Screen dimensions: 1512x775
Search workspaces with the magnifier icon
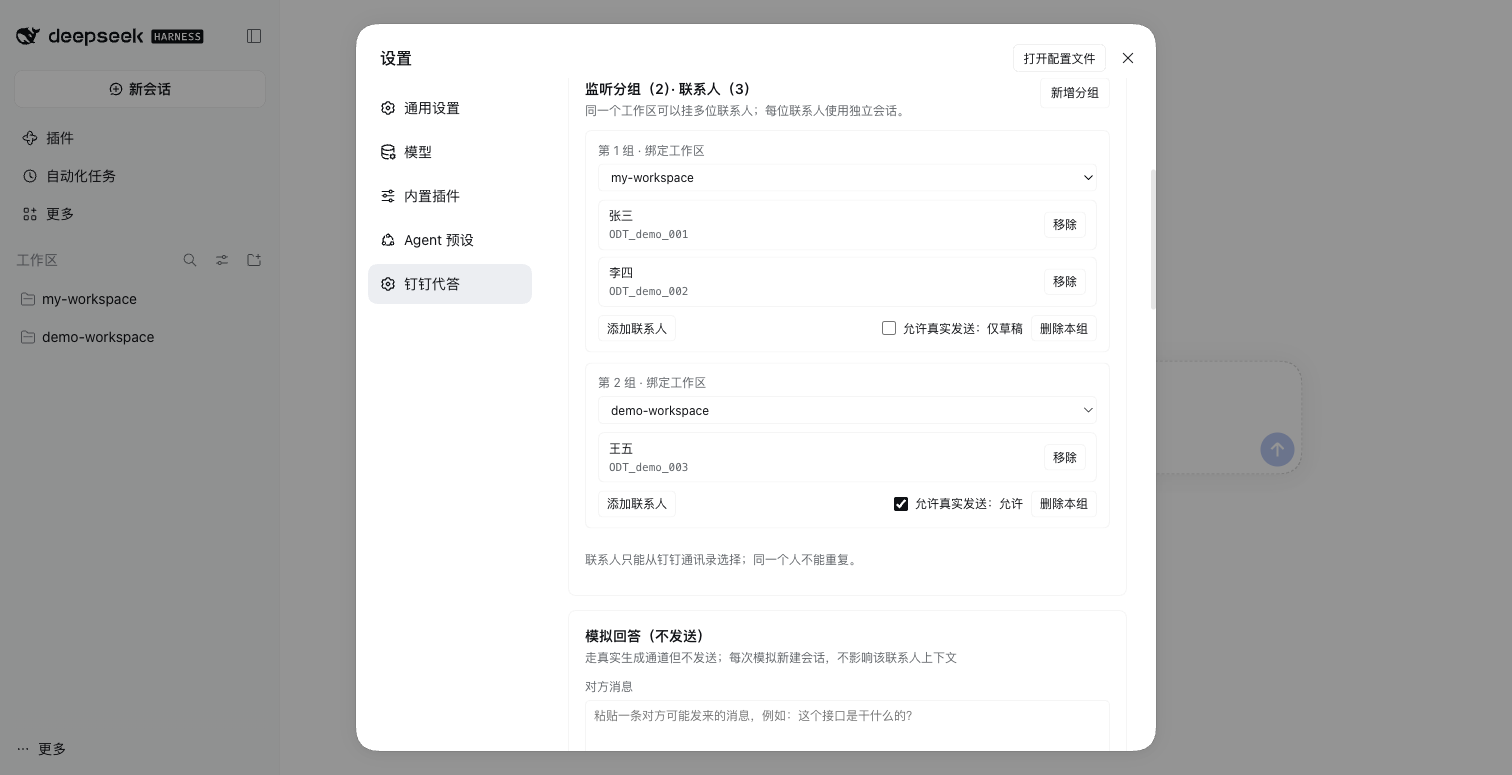(x=190, y=260)
